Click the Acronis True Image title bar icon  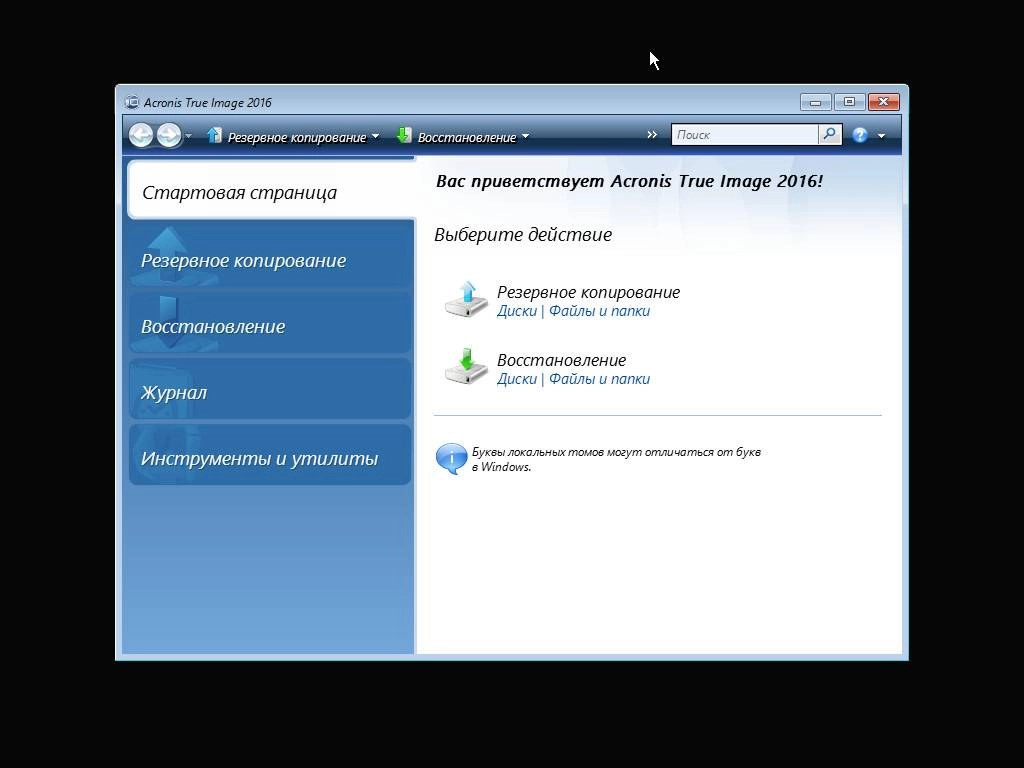click(x=132, y=102)
